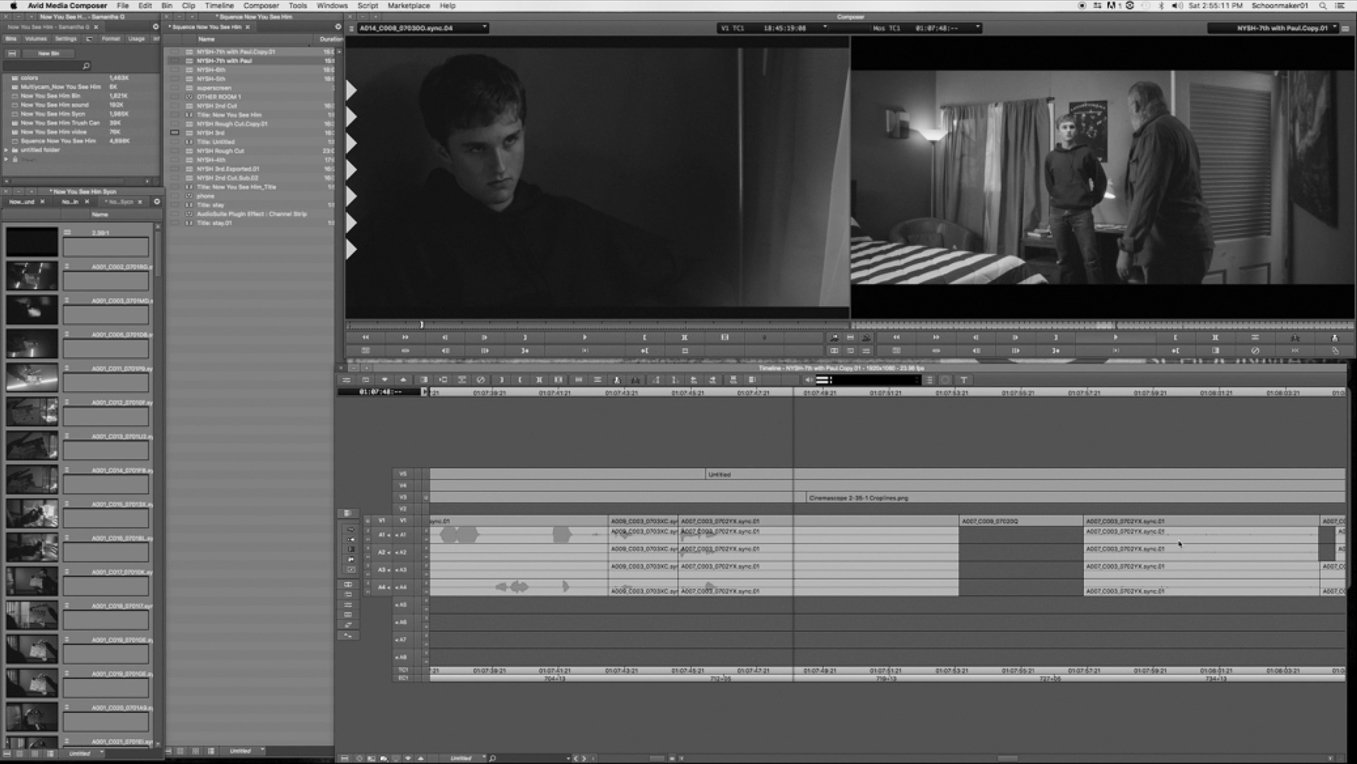Open the Marketplace menu
The width and height of the screenshot is (1357, 764).
408,6
